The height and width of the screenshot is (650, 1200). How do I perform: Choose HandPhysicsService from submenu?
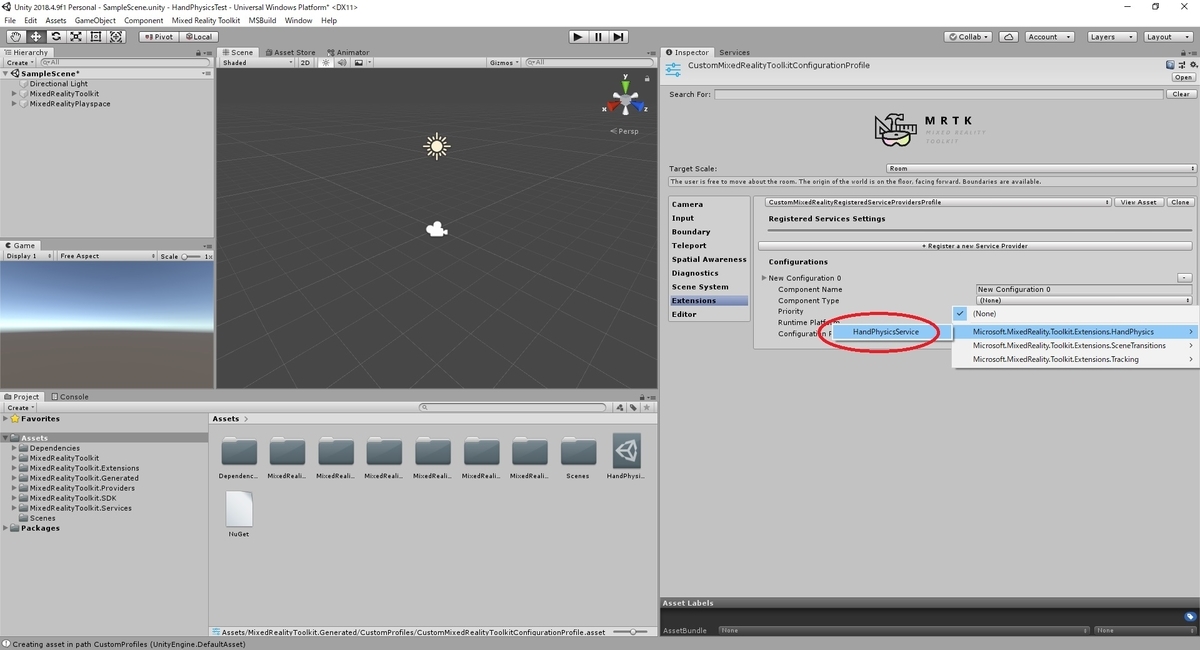point(885,332)
